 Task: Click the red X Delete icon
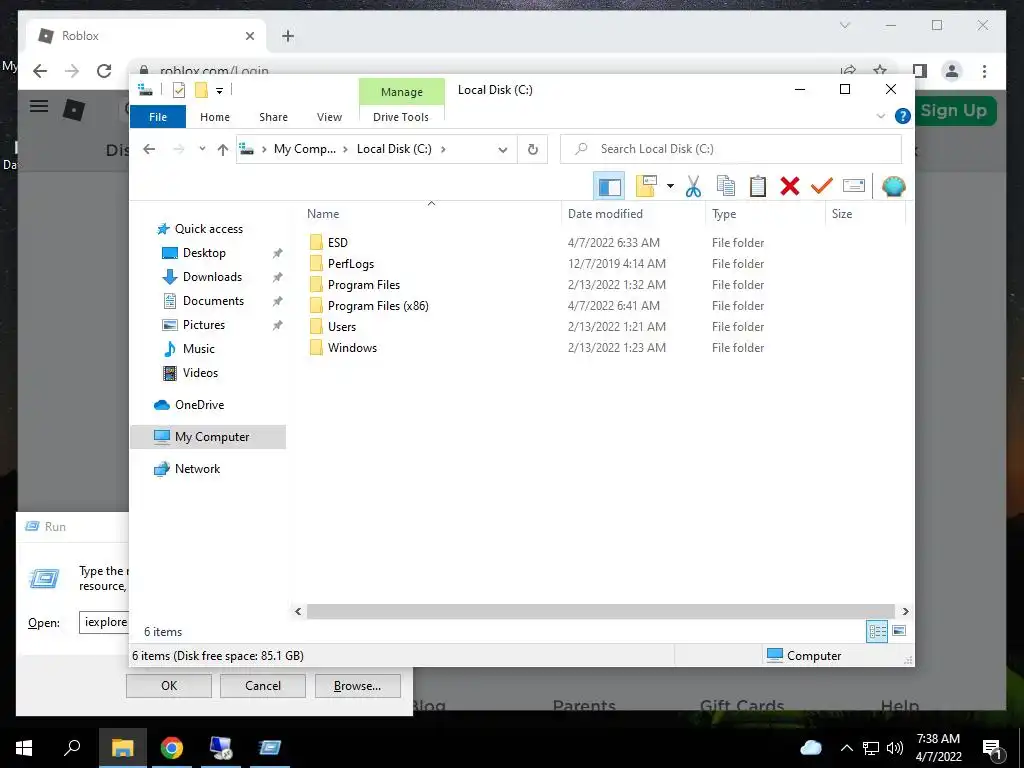[790, 186]
